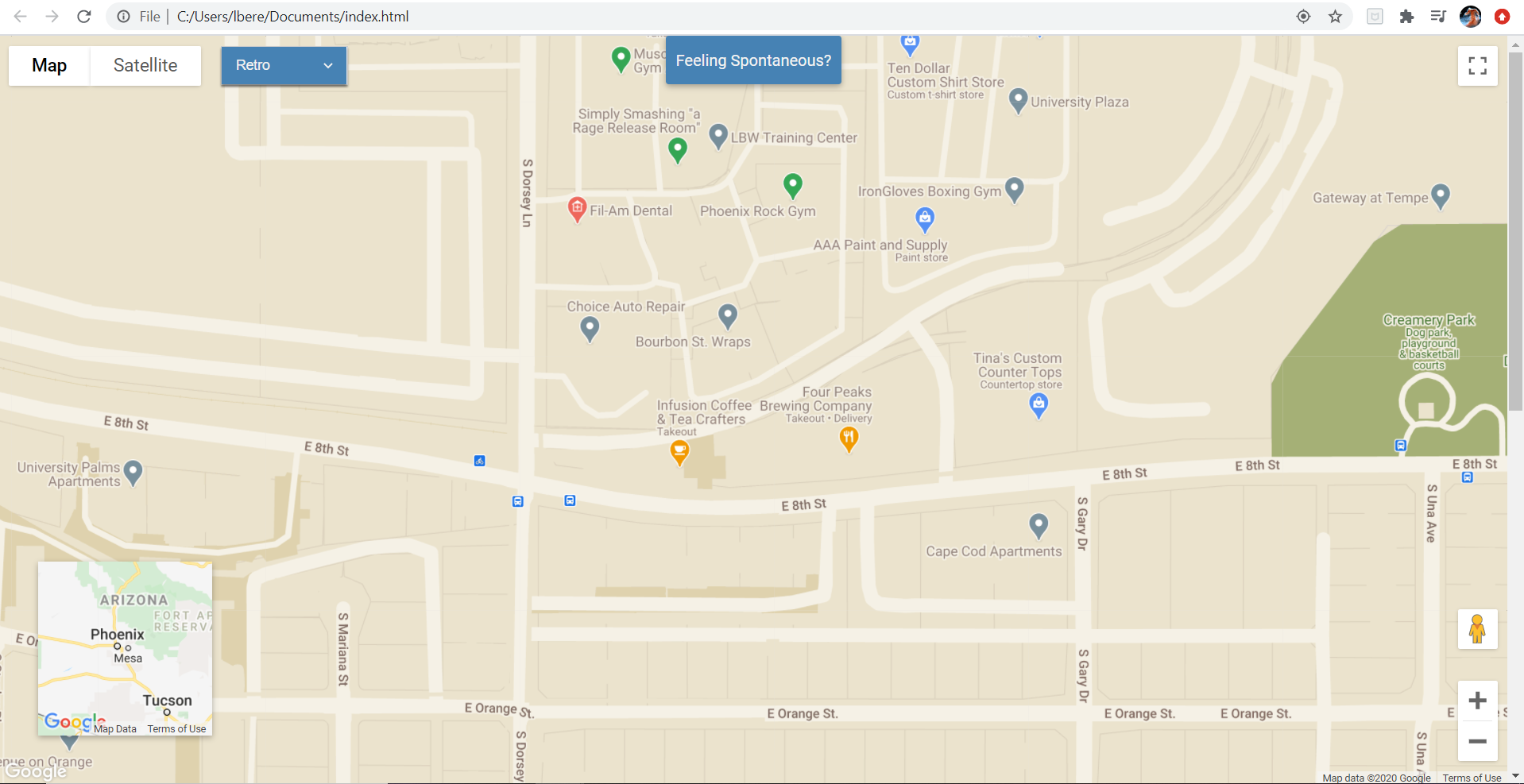Click the Fil-Am Dental label text
Screen dimensions: 1524x784
[631, 211]
